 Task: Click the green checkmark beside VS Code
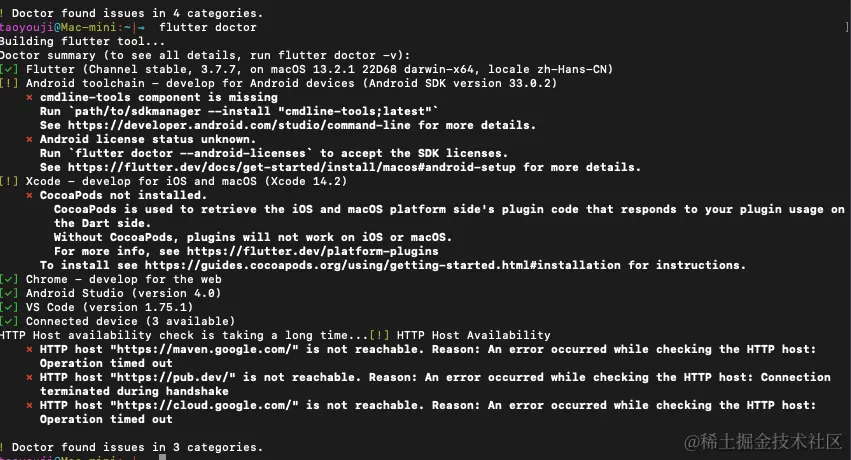tap(9, 307)
